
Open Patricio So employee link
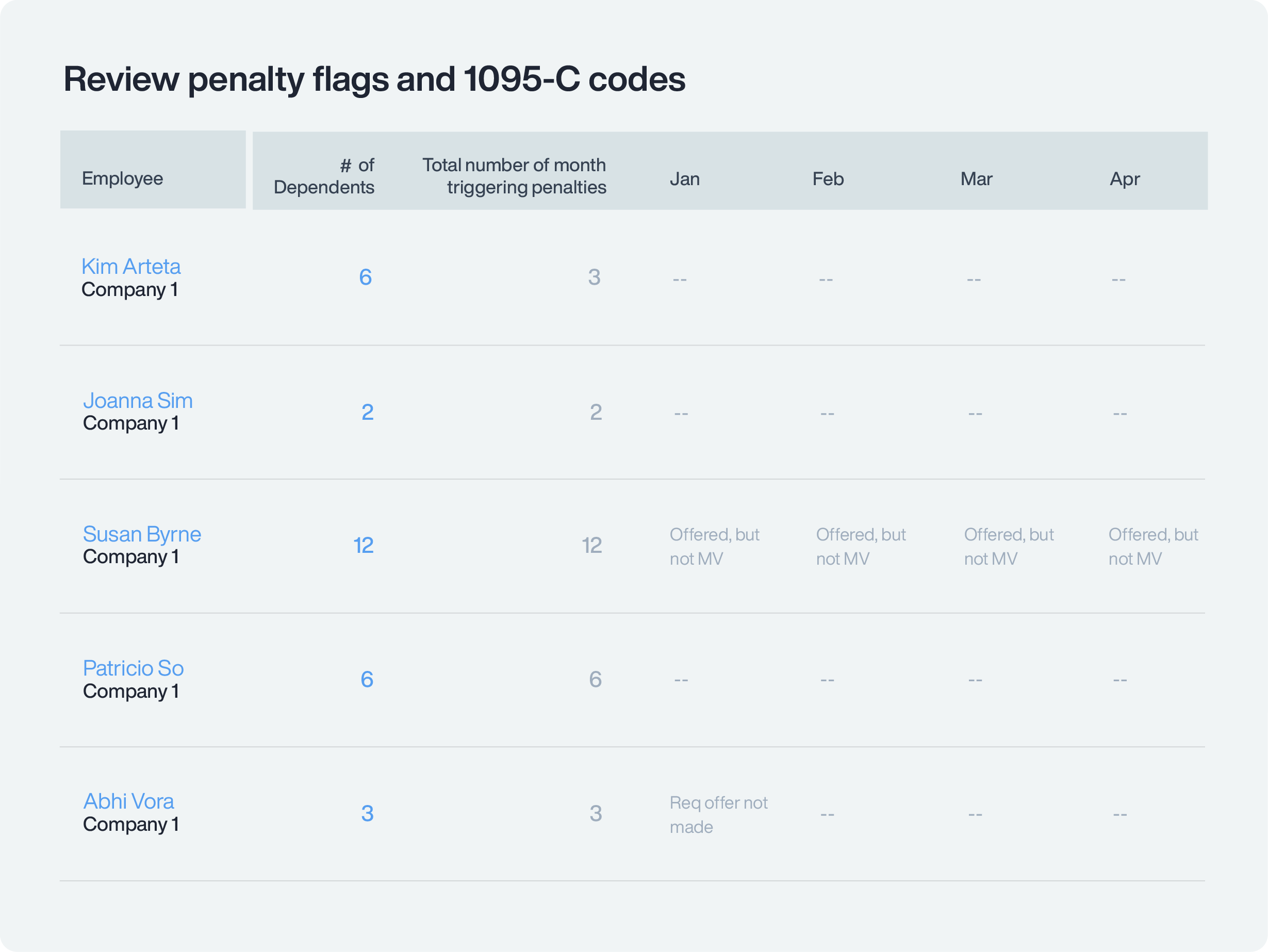tap(133, 668)
